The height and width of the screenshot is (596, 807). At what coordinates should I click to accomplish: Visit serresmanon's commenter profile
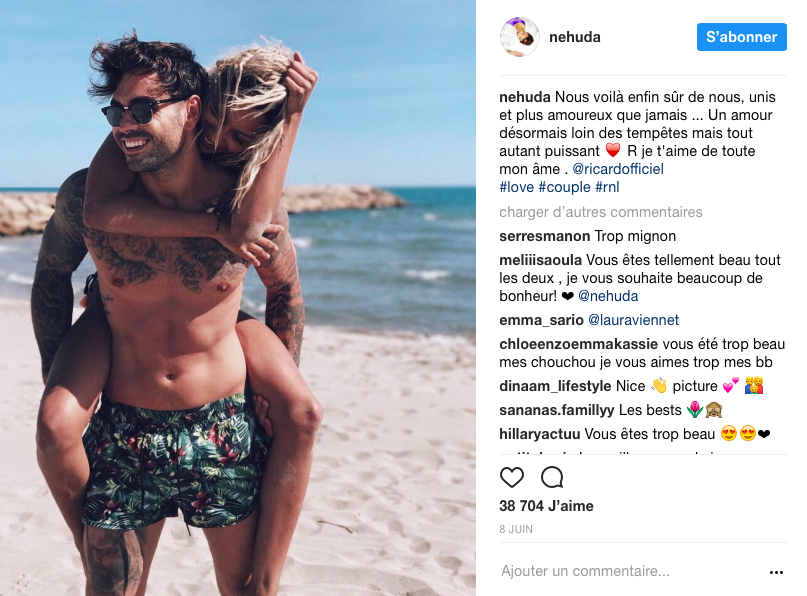[x=545, y=236]
